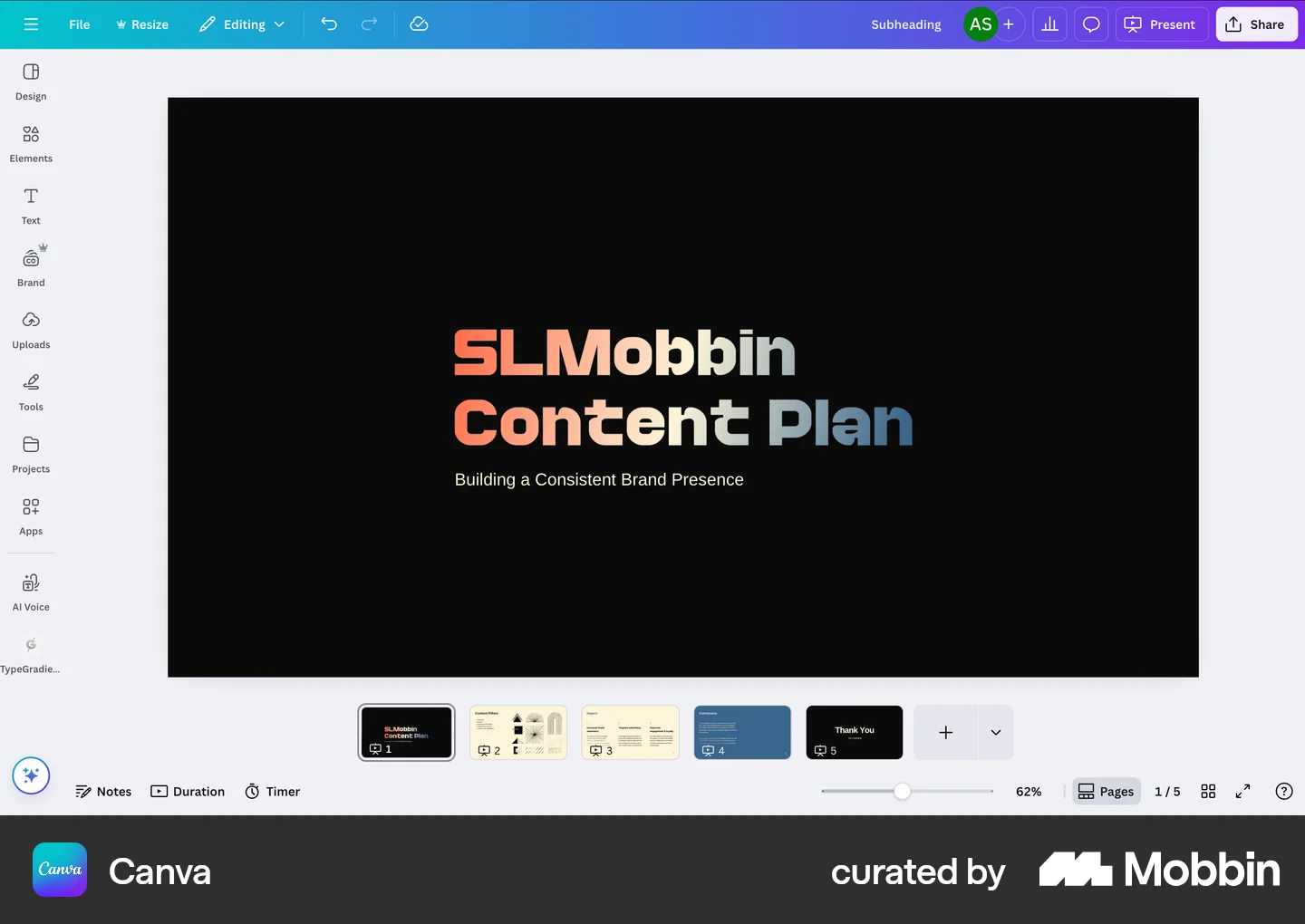Screen dimensions: 1305x924
Task: Open the Uploads panel
Action: coord(31,331)
